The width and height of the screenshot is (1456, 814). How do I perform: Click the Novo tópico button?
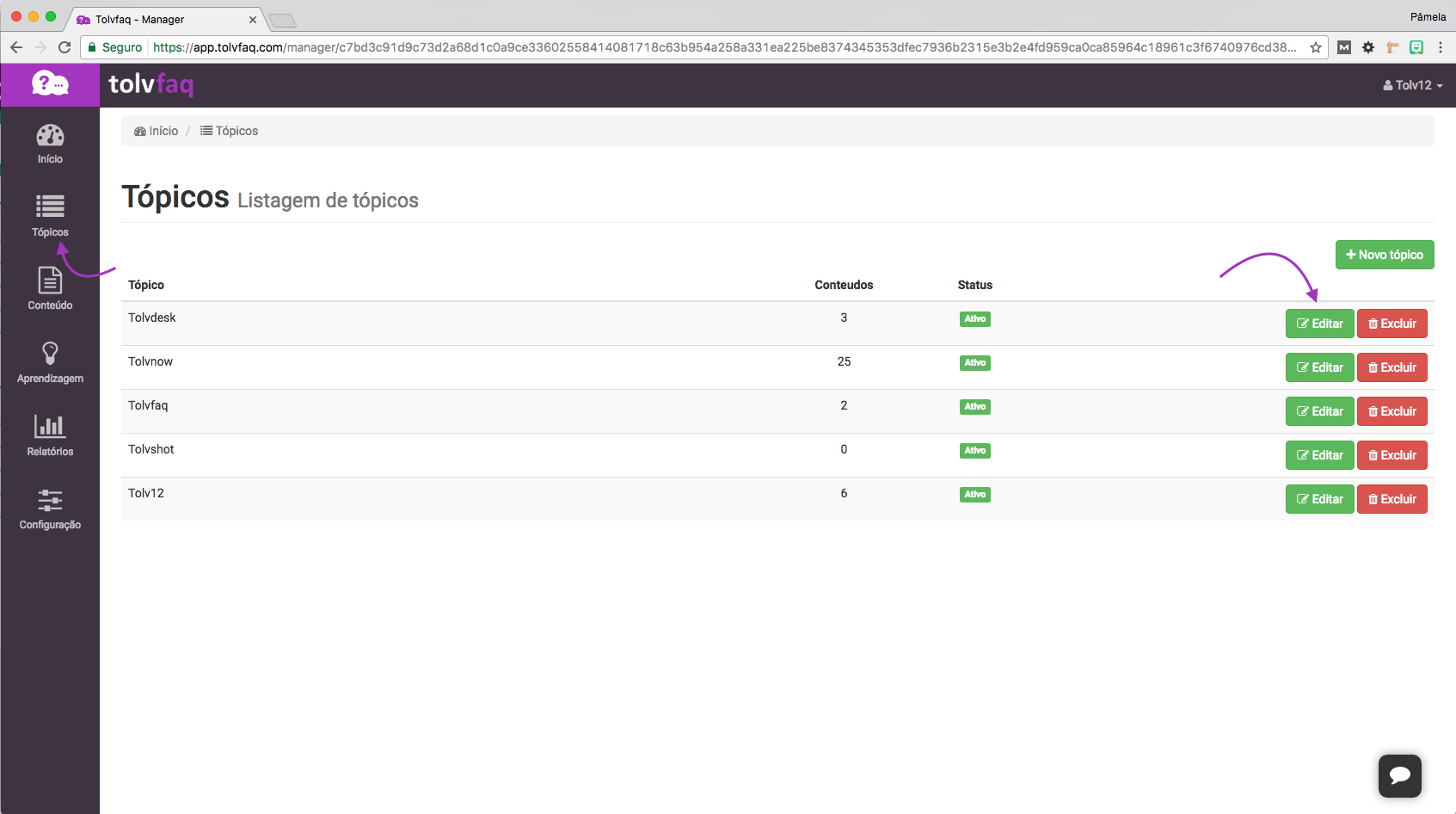pyautogui.click(x=1385, y=255)
